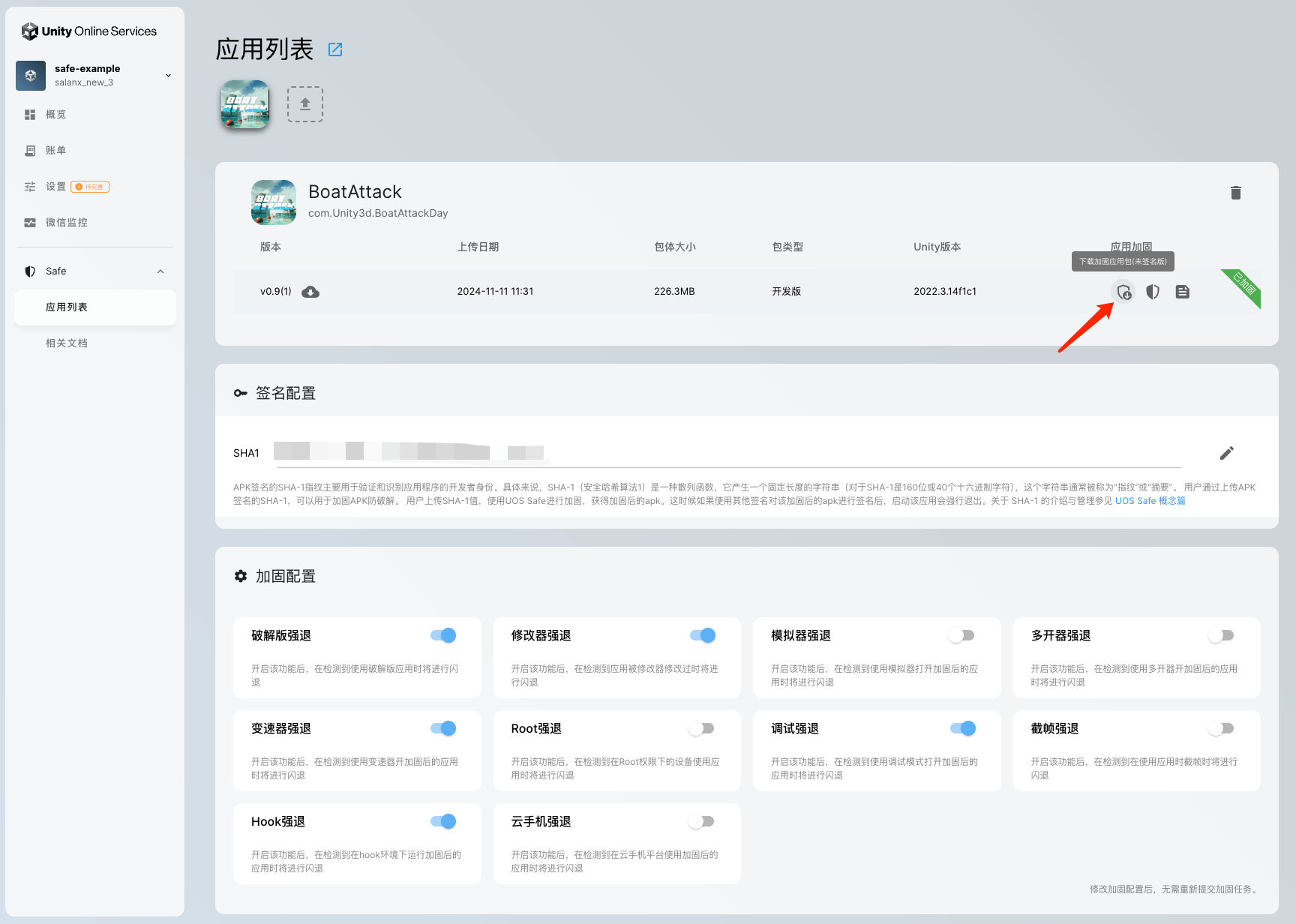1296x924 pixels.
Task: Turn off the Hook强退 switch
Action: coord(443,821)
